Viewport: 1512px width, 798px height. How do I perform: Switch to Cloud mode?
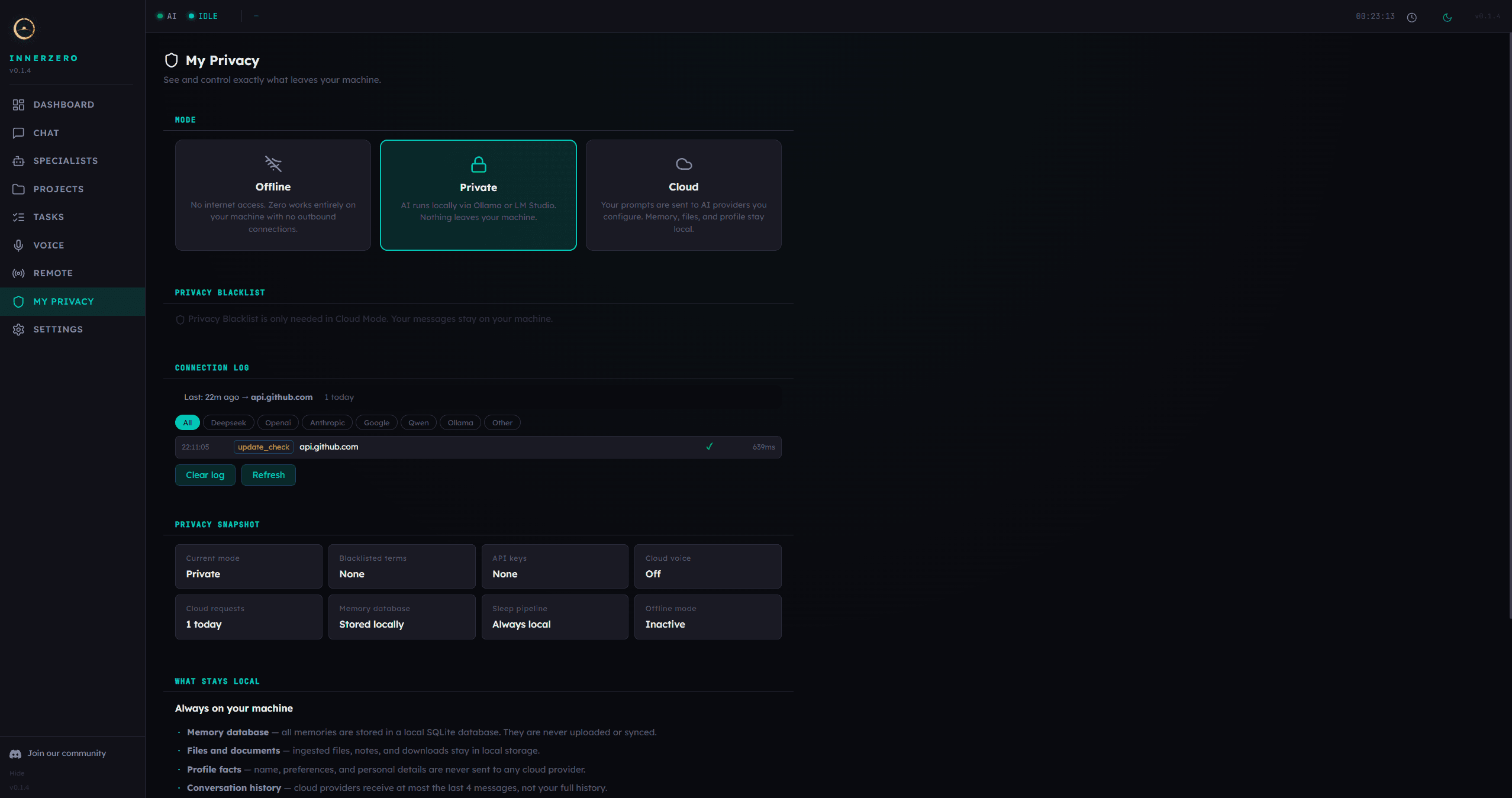tap(682, 195)
